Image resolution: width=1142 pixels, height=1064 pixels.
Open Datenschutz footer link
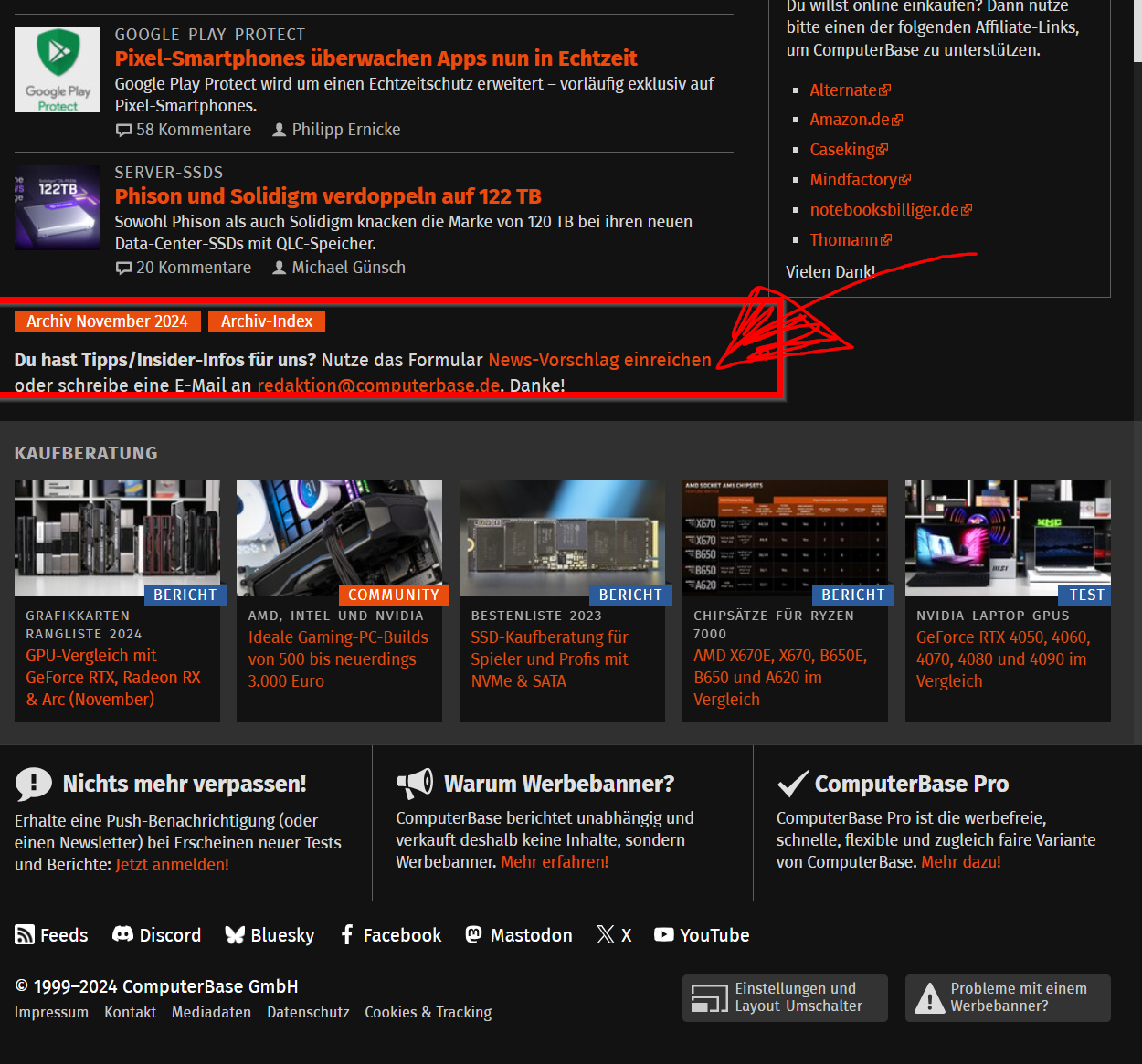click(x=308, y=1012)
